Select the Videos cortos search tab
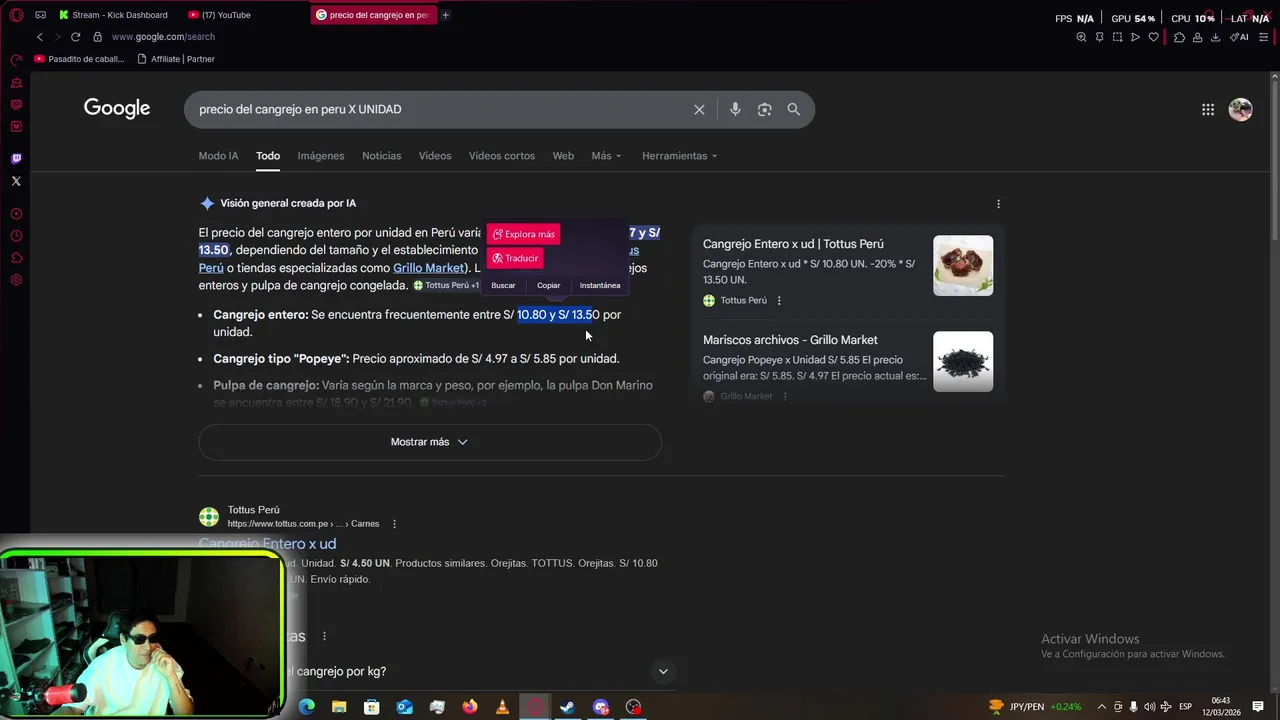The height and width of the screenshot is (720, 1280). 502,156
